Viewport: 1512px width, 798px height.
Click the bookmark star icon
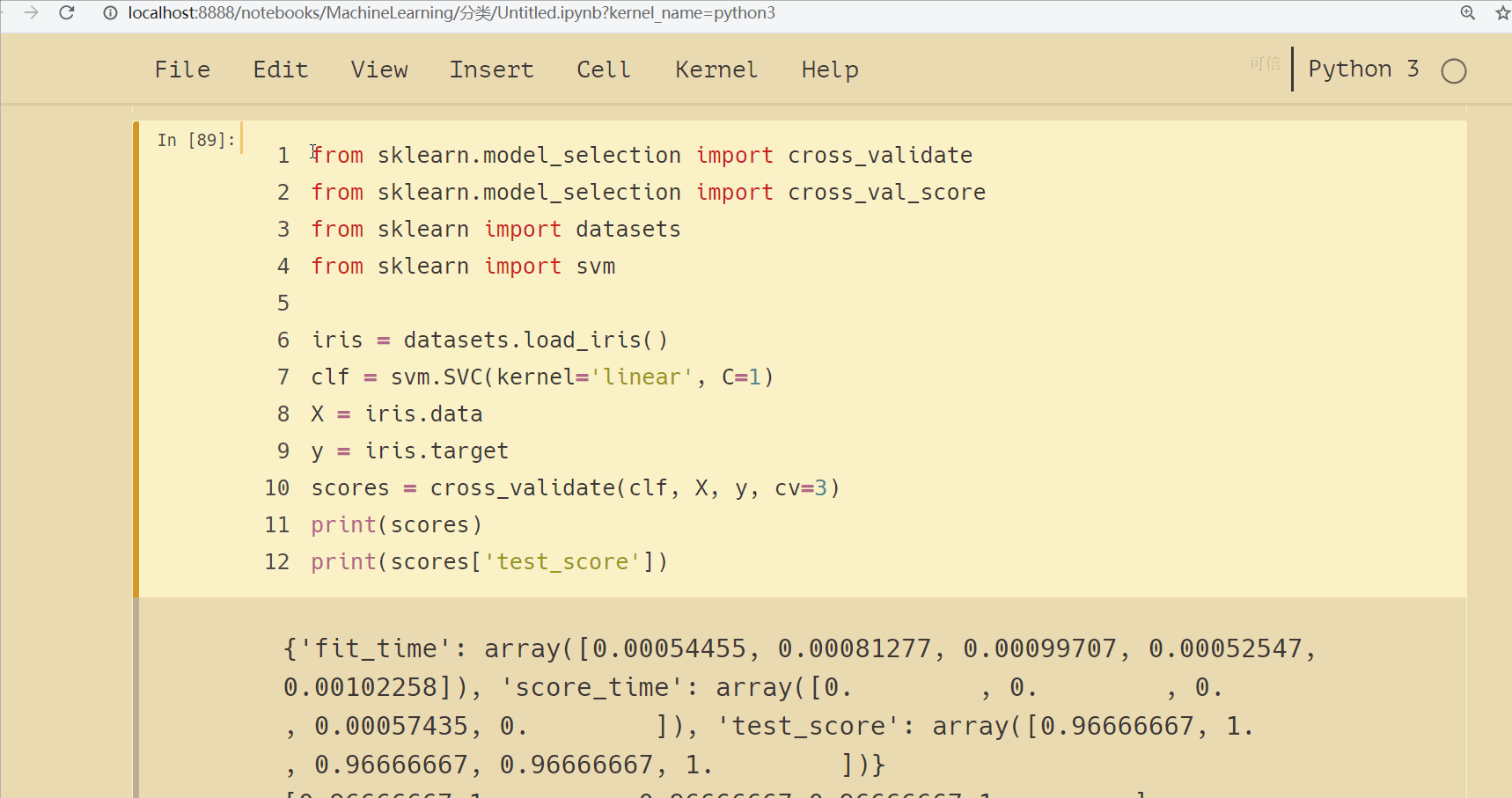coord(1502,13)
